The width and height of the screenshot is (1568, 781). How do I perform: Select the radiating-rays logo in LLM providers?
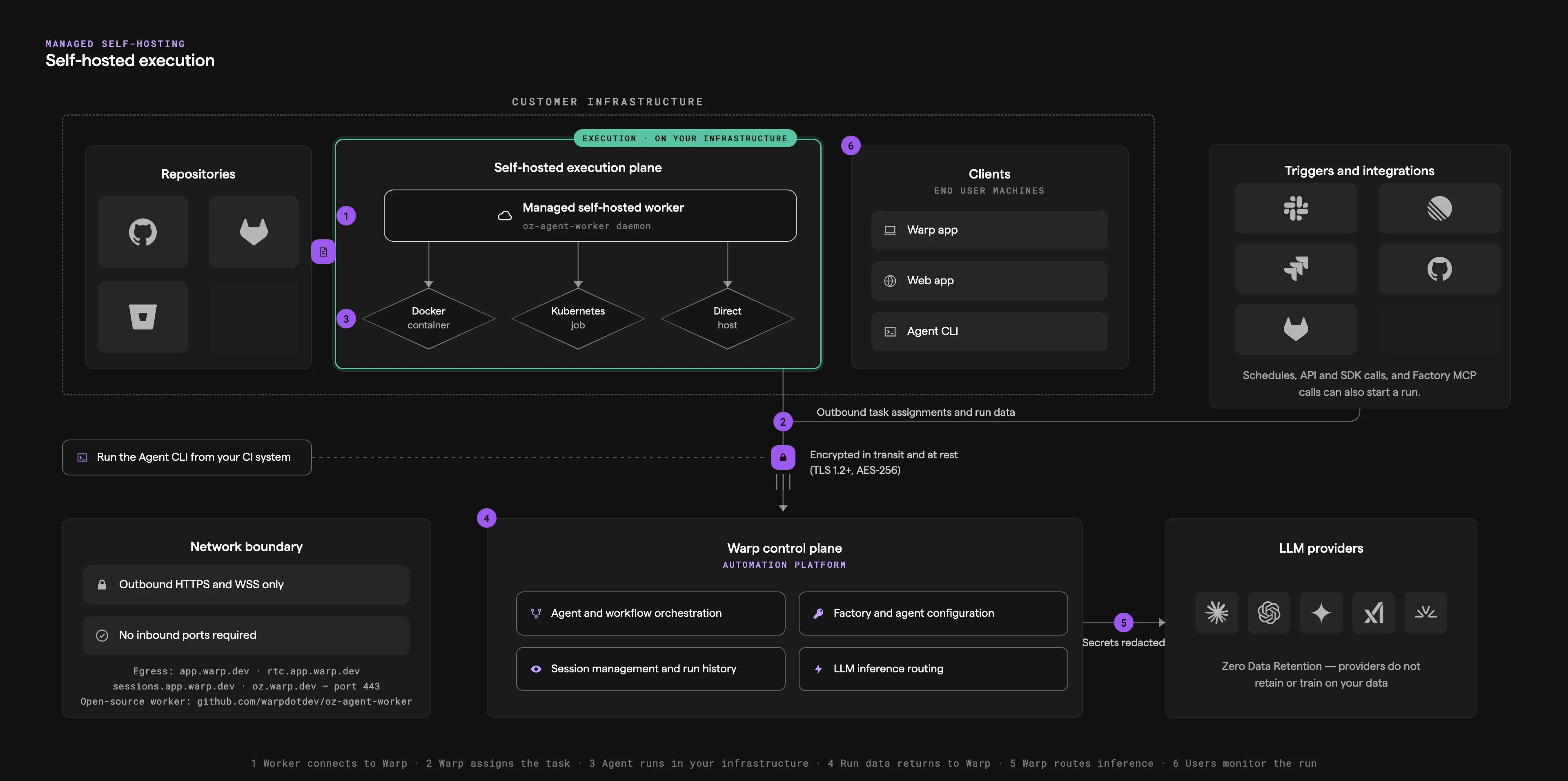[x=1425, y=612]
